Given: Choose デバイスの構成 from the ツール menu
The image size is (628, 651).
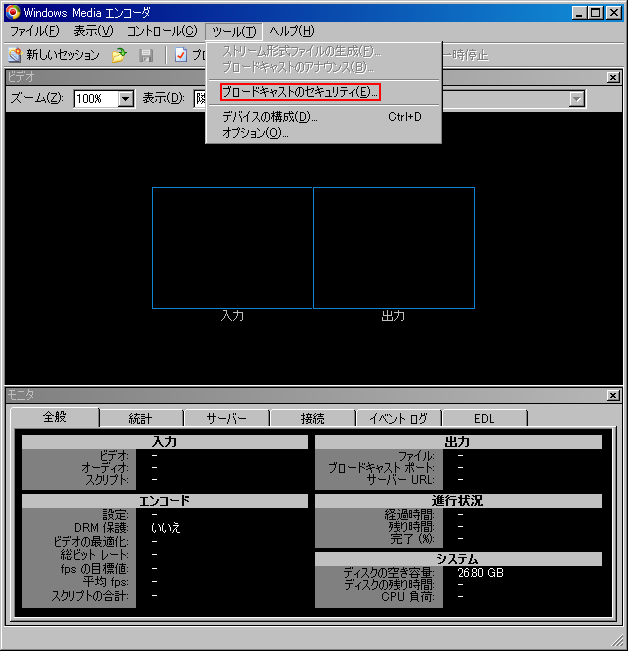Looking at the screenshot, I should [x=270, y=117].
